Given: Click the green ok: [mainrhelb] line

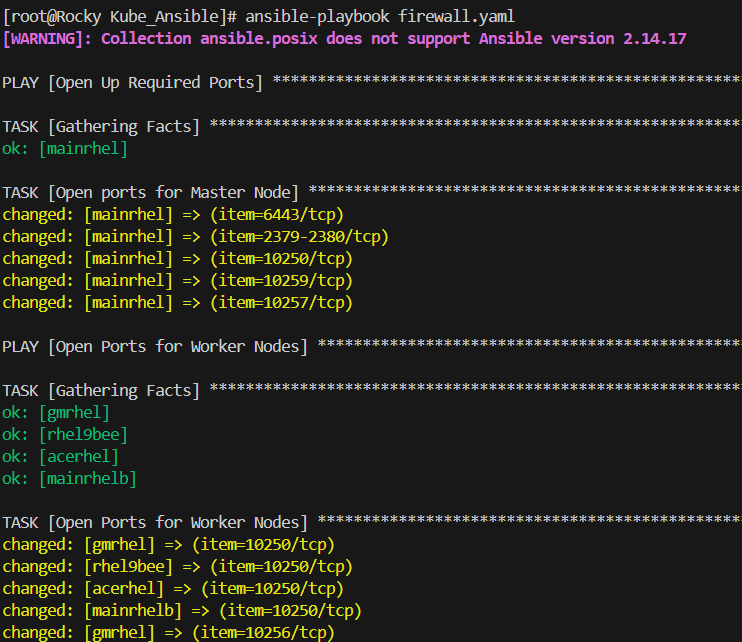Looking at the screenshot, I should (x=69, y=478).
